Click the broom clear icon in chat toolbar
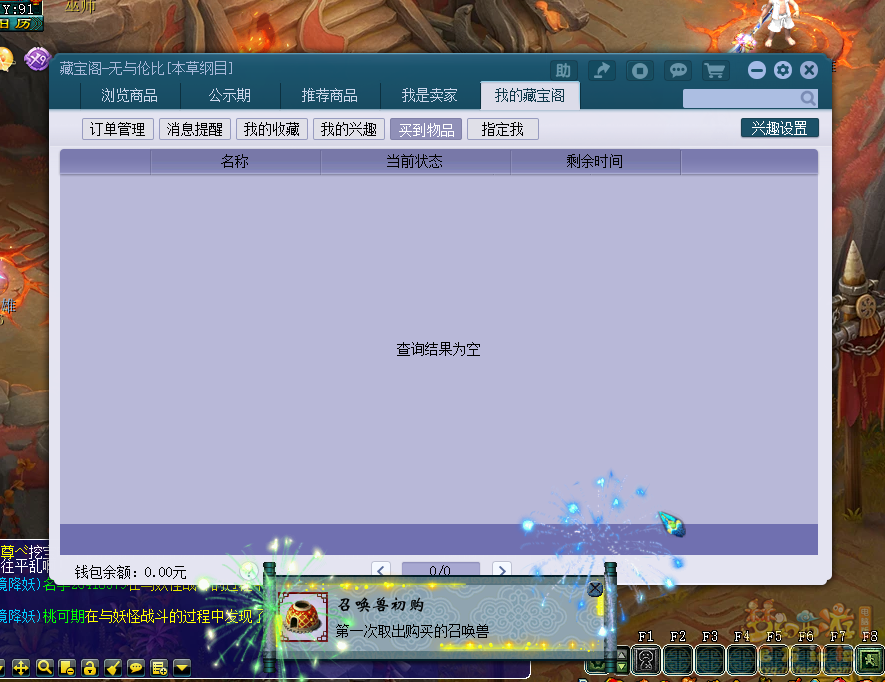The width and height of the screenshot is (885, 682). click(x=113, y=668)
